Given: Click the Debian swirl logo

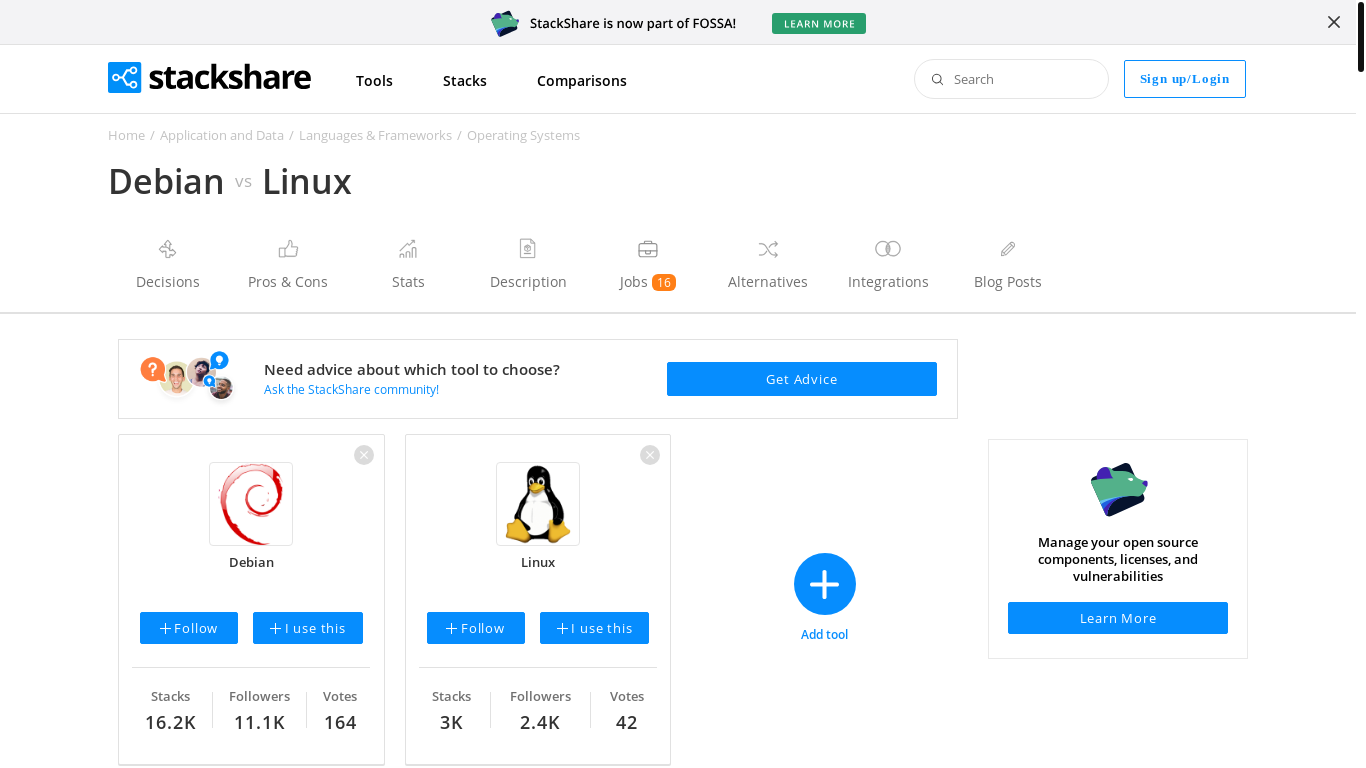Looking at the screenshot, I should coord(251,504).
